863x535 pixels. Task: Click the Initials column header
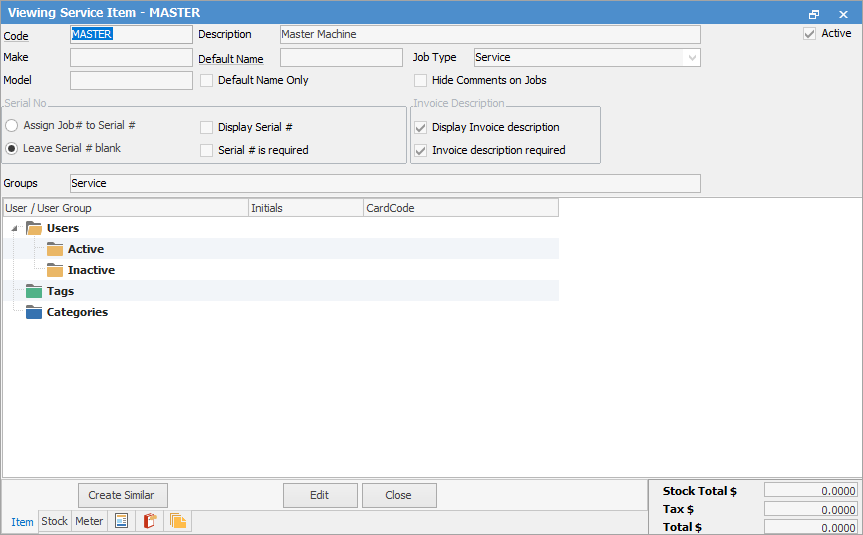(x=306, y=208)
